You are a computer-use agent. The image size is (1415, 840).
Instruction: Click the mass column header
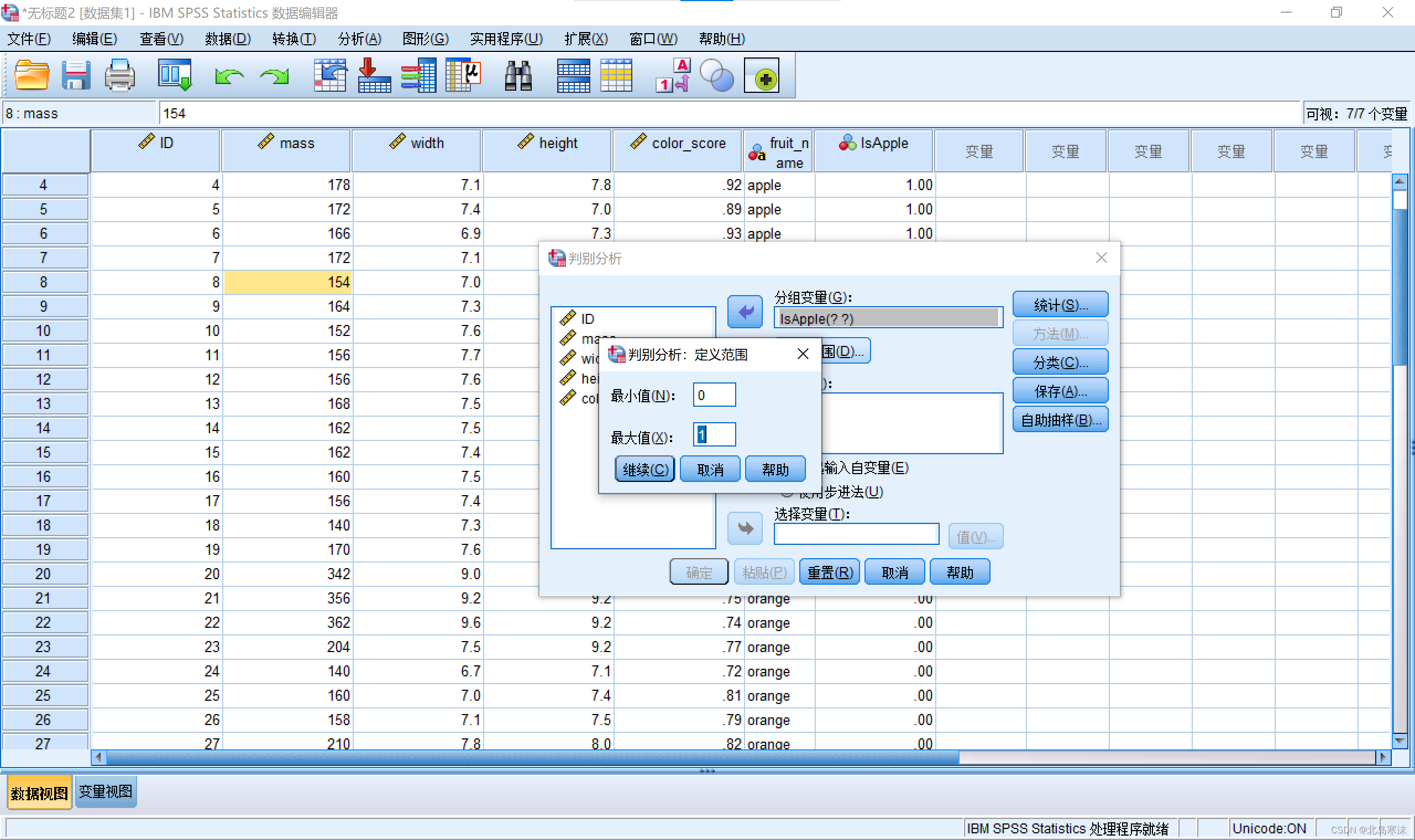click(x=286, y=150)
